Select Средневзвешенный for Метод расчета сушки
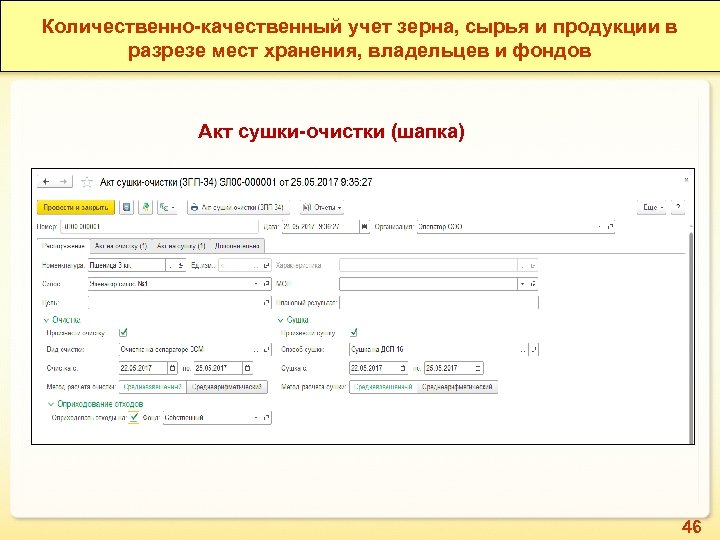The width and height of the screenshot is (720, 540). [383, 387]
